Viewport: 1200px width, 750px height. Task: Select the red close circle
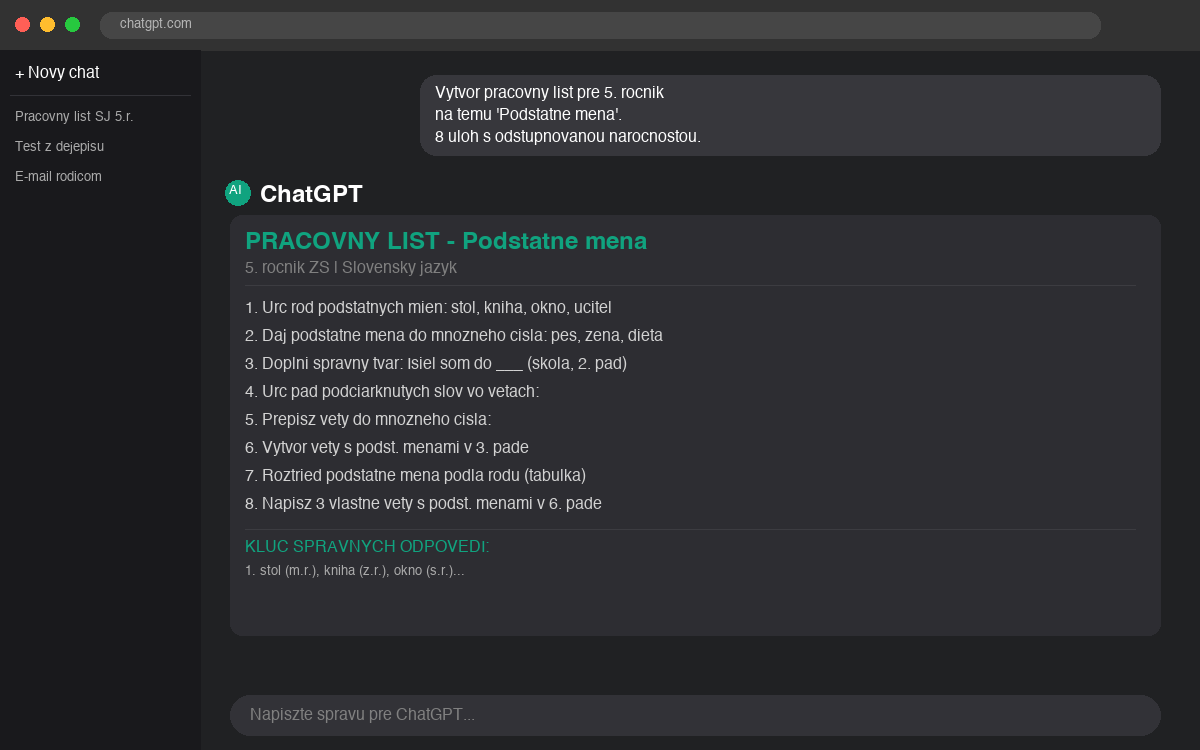point(22,24)
